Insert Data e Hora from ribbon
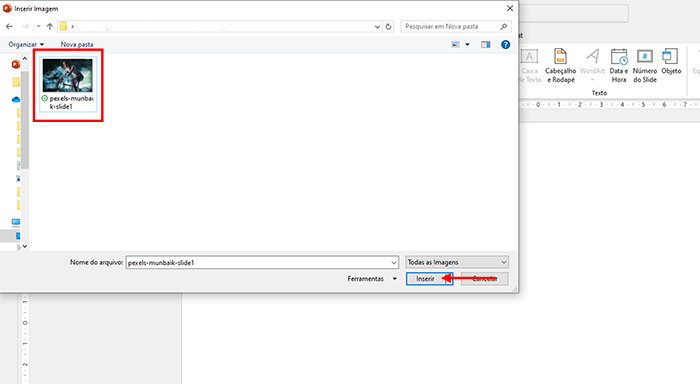Viewport: 700px width, 384px height. [x=619, y=66]
